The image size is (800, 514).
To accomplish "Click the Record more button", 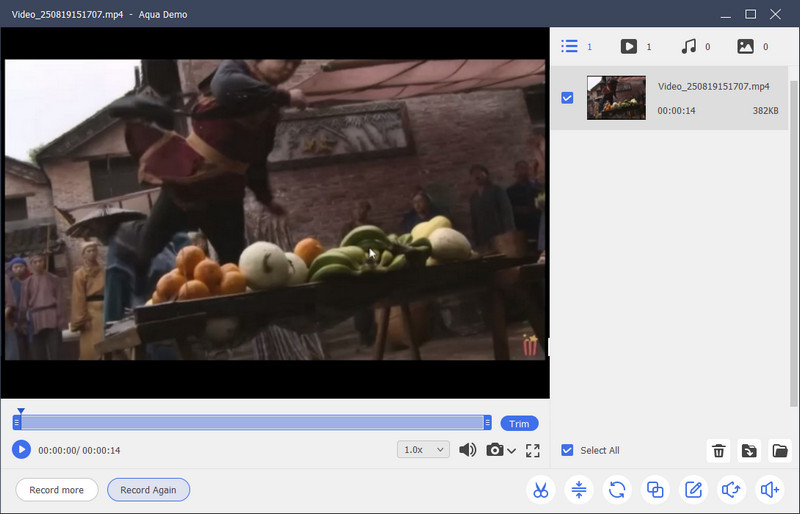I will pos(57,490).
